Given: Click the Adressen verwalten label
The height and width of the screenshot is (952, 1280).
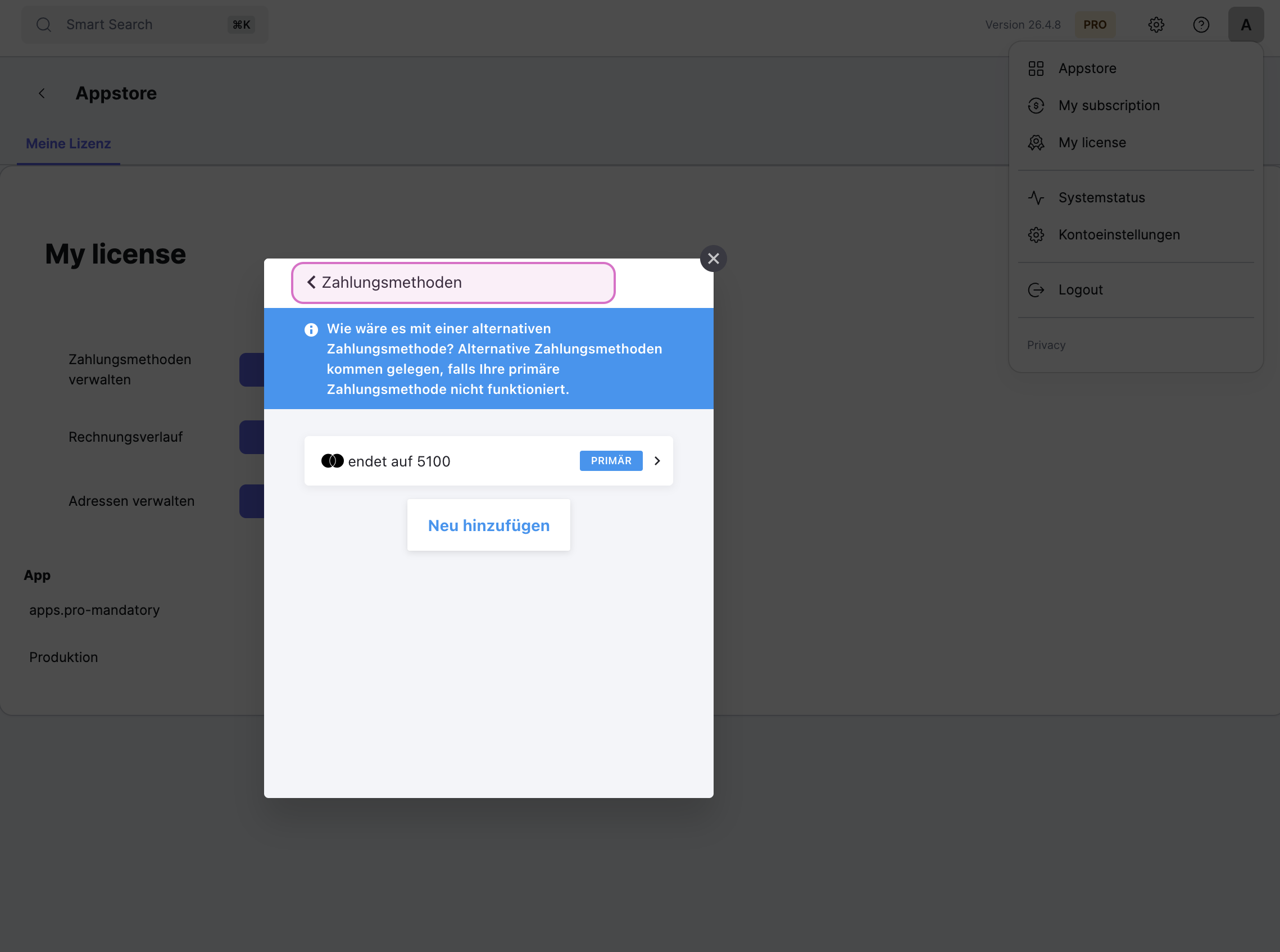Looking at the screenshot, I should (131, 501).
